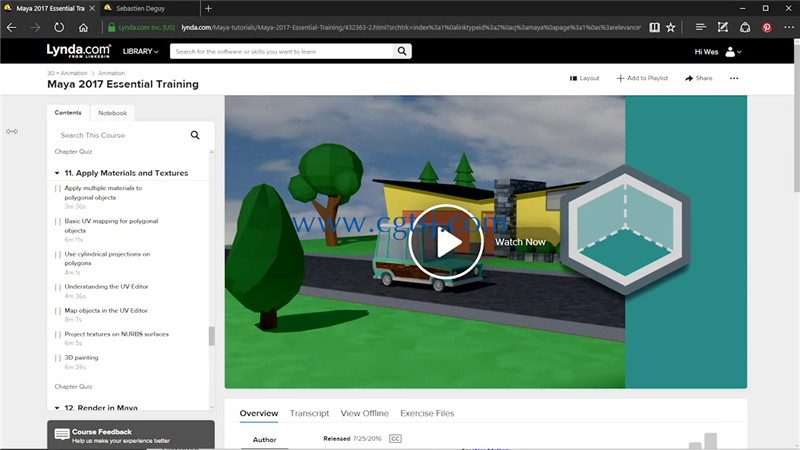The width and height of the screenshot is (800, 450).
Task: Open the browser more options ellipsis
Action: (x=789, y=28)
